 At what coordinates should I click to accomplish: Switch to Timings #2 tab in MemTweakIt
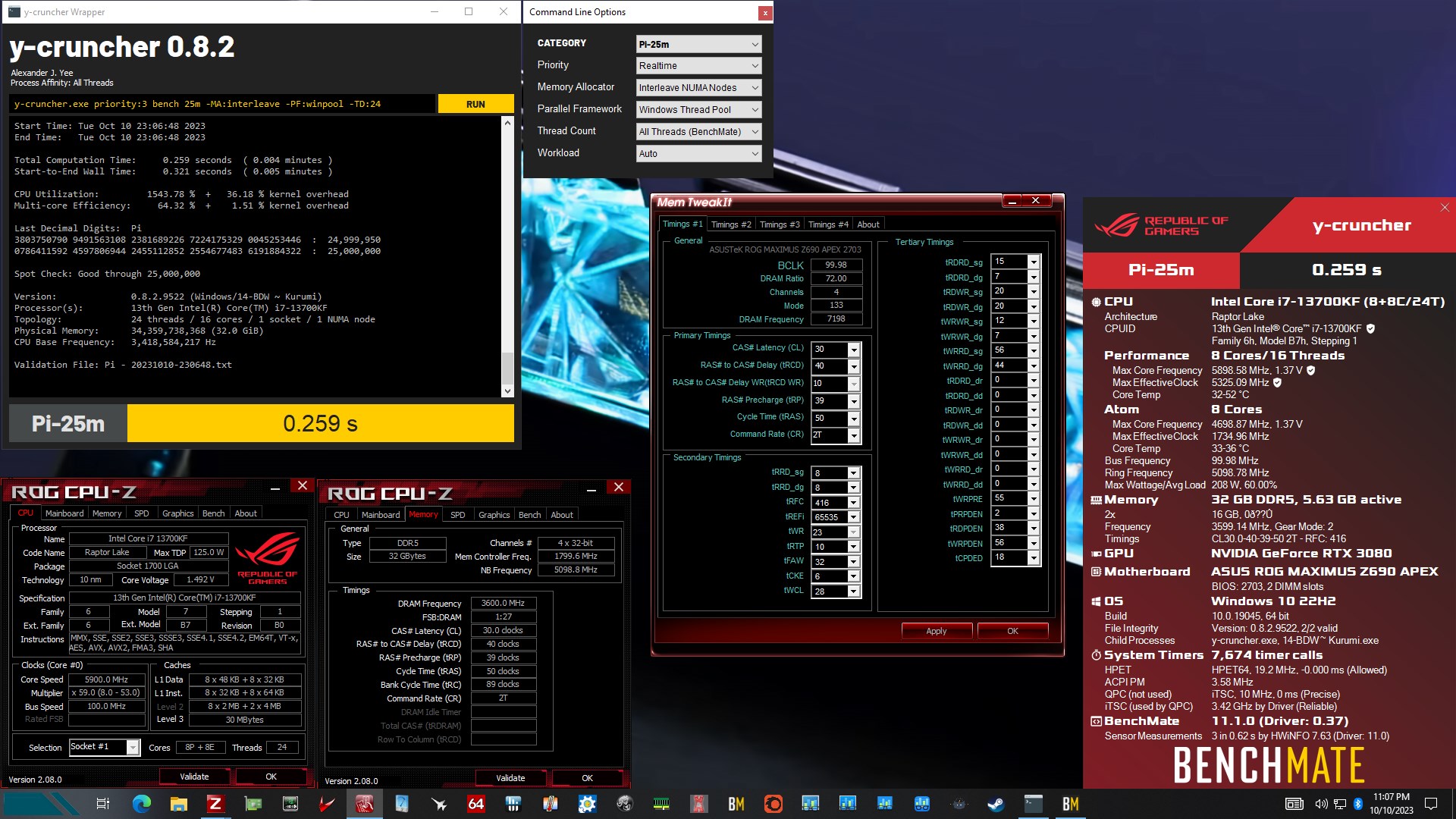(x=731, y=224)
